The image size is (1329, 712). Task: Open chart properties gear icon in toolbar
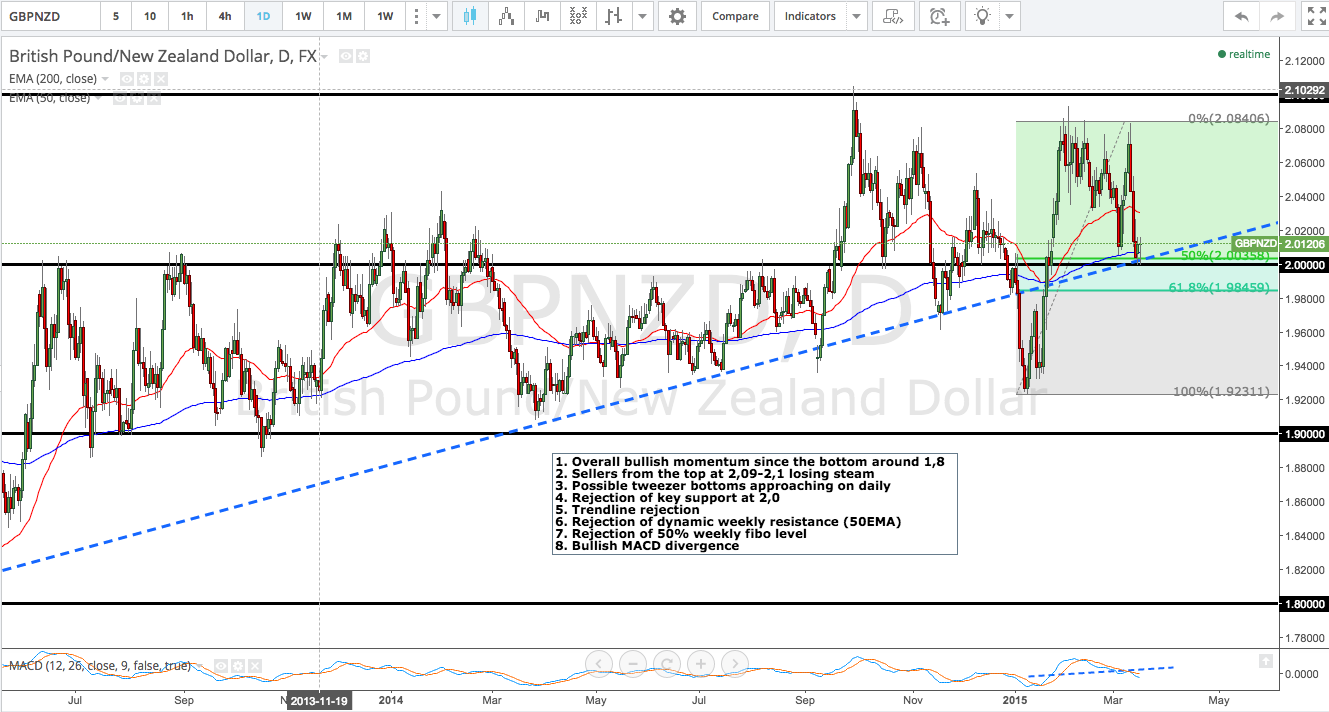pos(678,16)
